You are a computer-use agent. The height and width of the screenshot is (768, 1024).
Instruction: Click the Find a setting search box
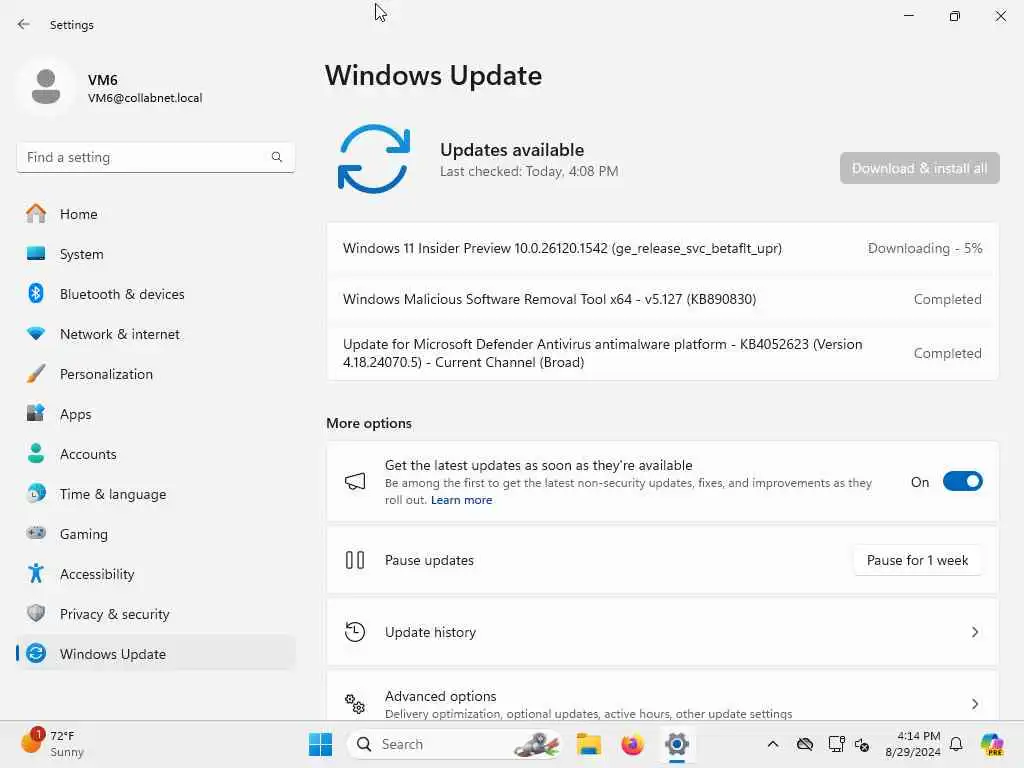[x=155, y=157]
